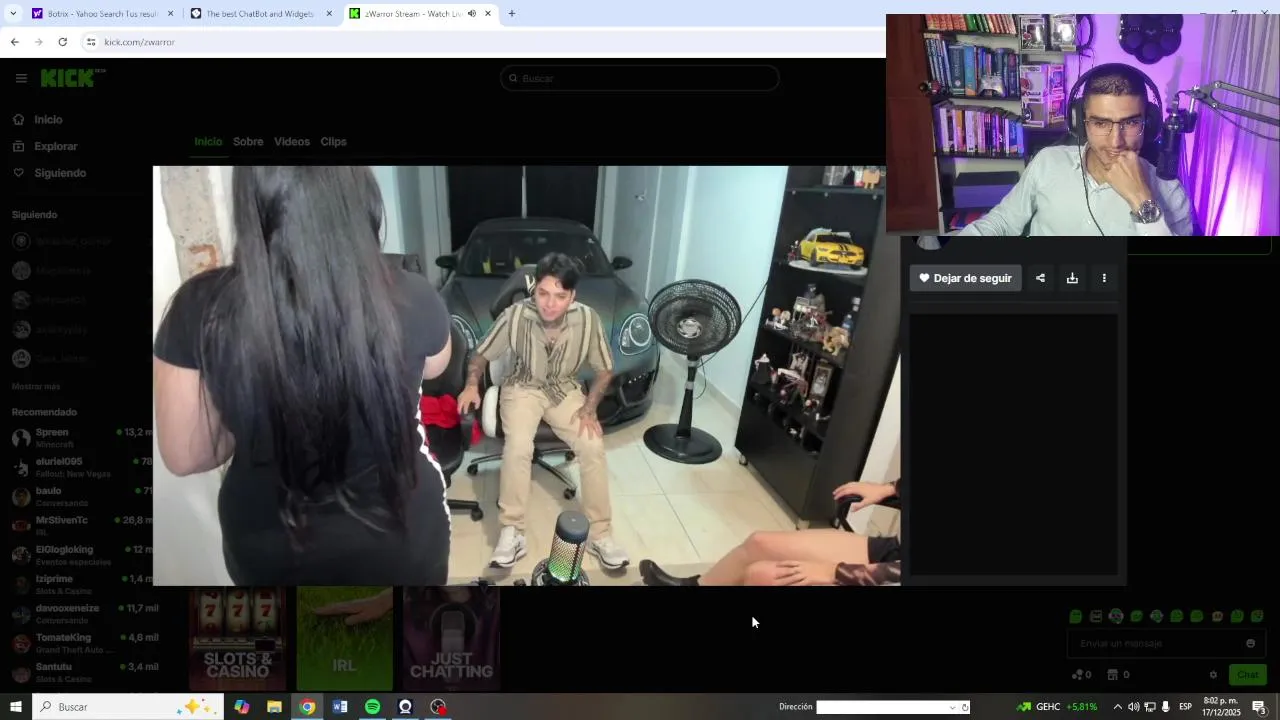Click the green Chat send button
Screen dimensions: 1280x720
coord(1248,675)
